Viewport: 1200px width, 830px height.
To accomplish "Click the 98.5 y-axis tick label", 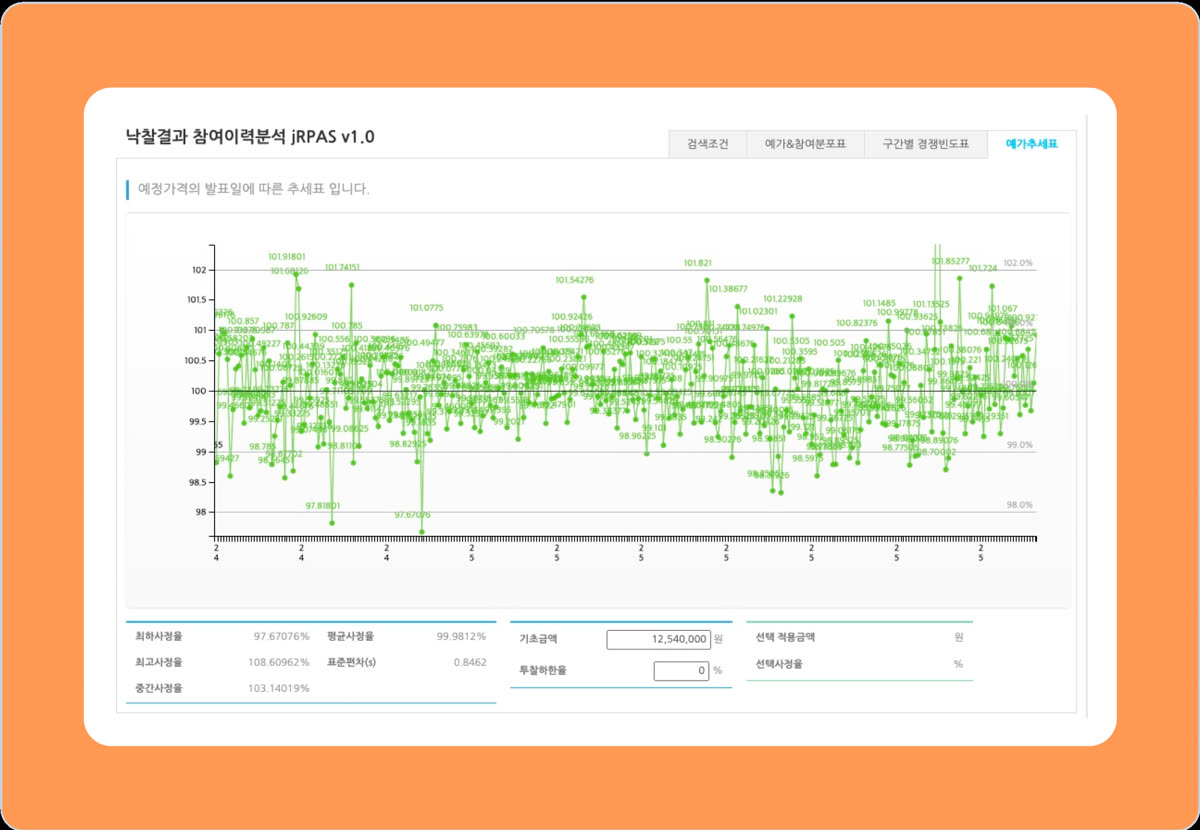I will [x=197, y=482].
